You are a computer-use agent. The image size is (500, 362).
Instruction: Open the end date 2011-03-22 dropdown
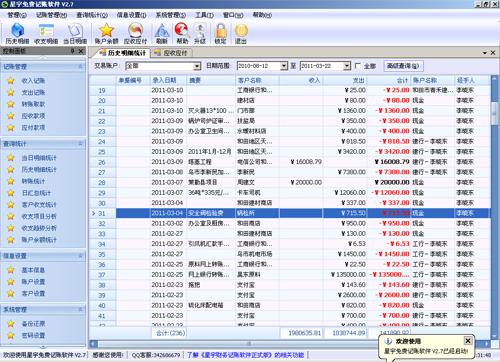coord(347,66)
